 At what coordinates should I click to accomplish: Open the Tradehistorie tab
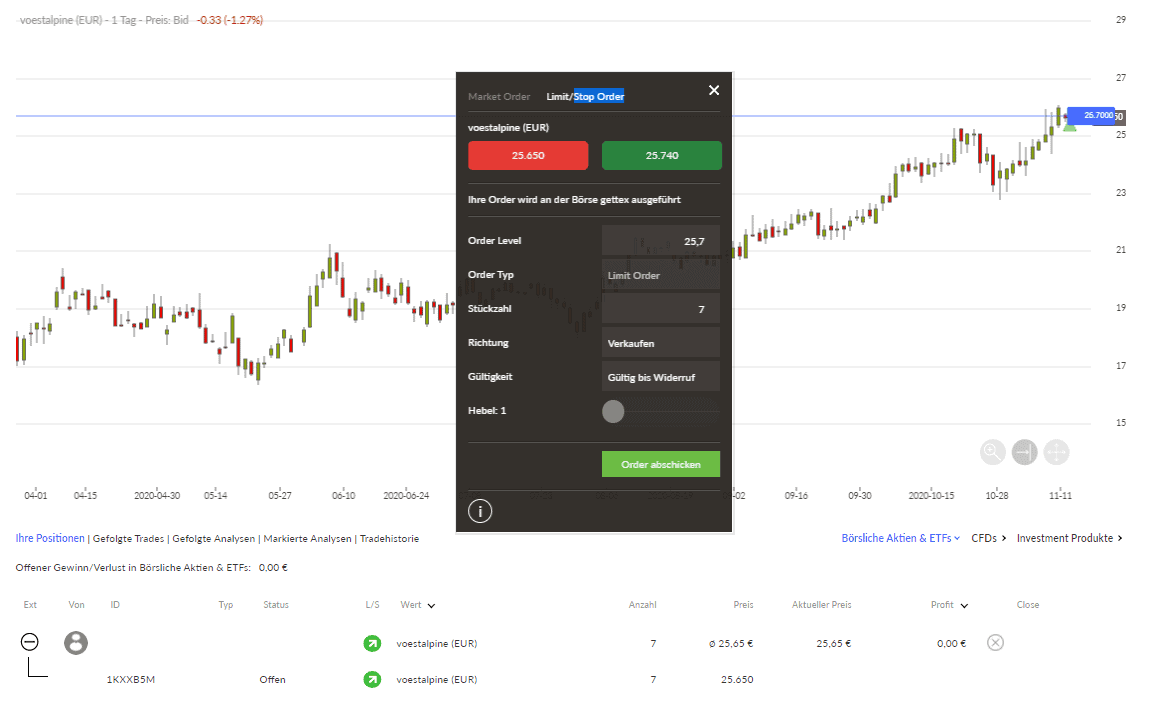click(x=389, y=539)
